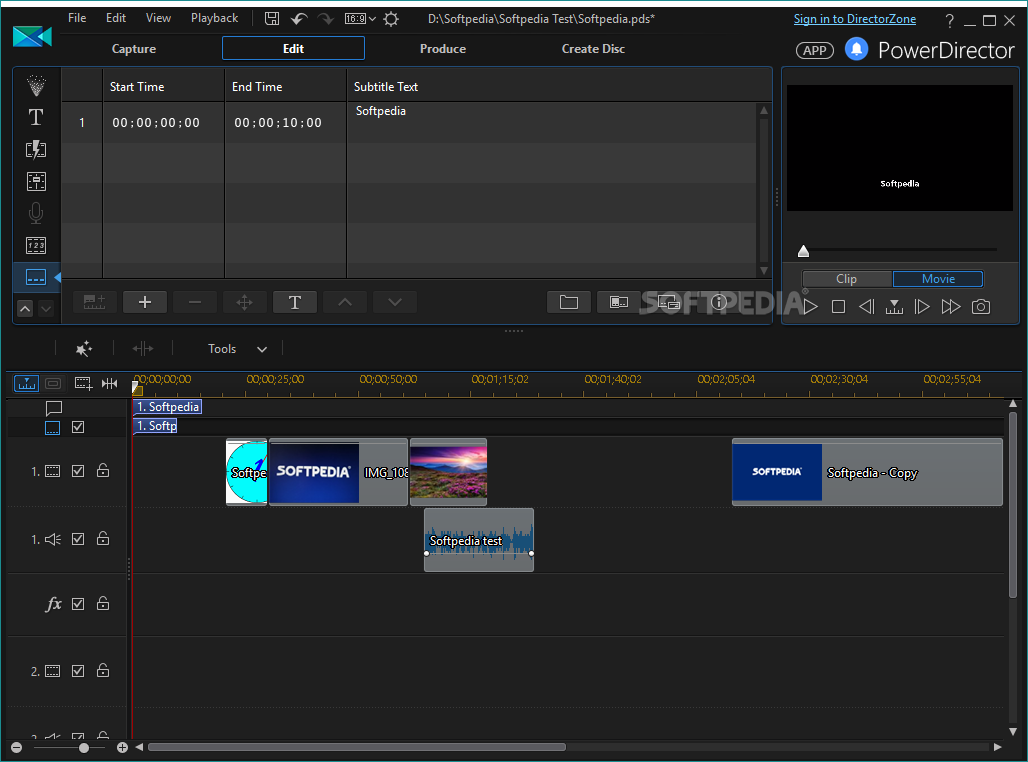Play the movie preview
The height and width of the screenshot is (762, 1028).
click(x=810, y=306)
